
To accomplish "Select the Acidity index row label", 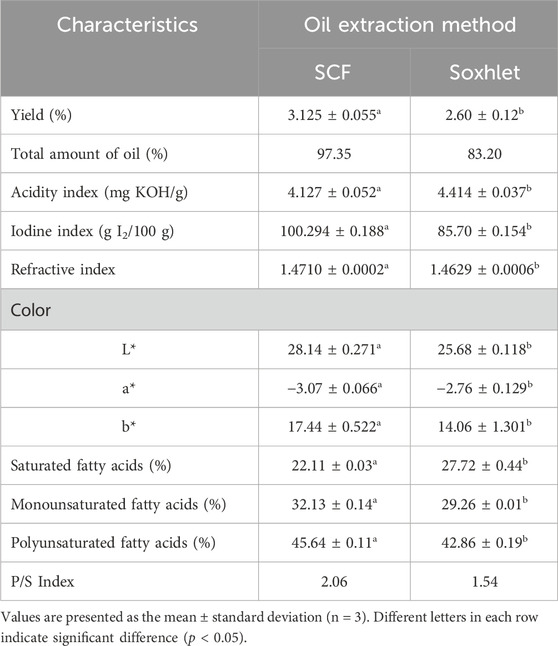I will (x=99, y=192).
